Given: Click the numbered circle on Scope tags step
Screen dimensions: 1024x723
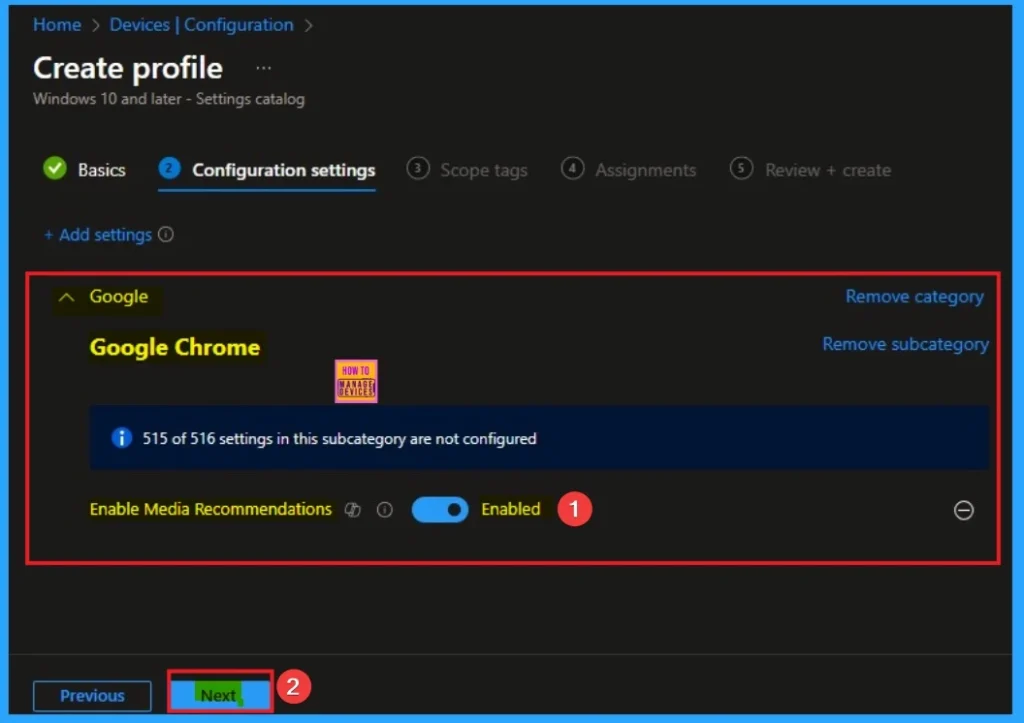Looking at the screenshot, I should click(417, 169).
